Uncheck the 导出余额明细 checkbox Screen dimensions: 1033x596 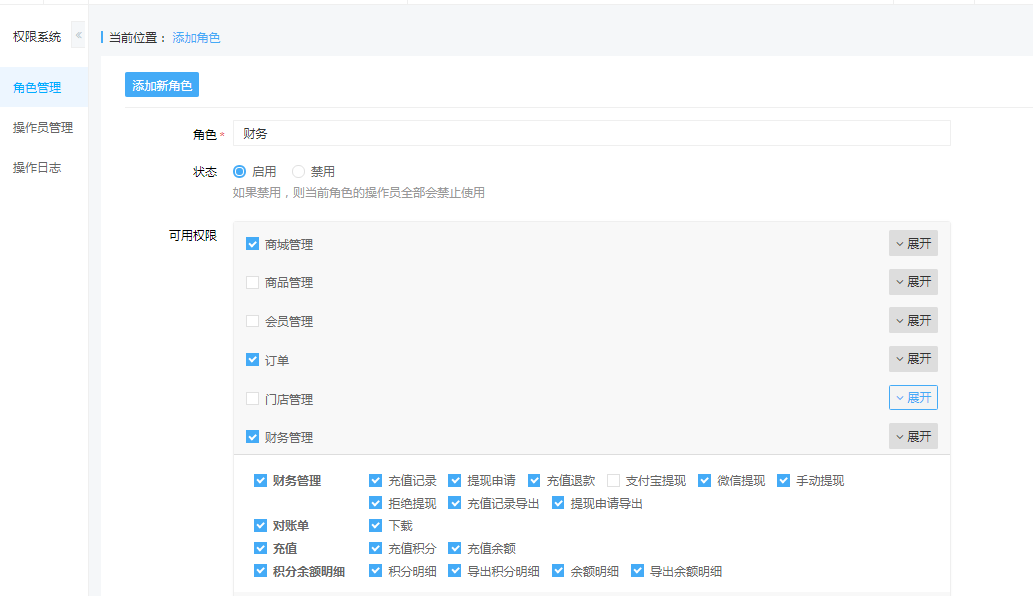(637, 571)
